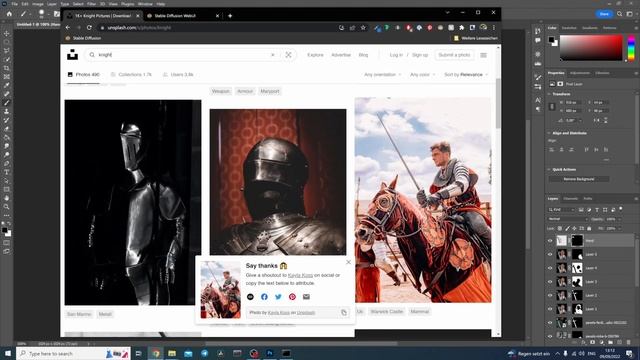This screenshot has height=360, width=640.
Task: Open Photoshop search icon at top right
Action: click(x=619, y=14)
